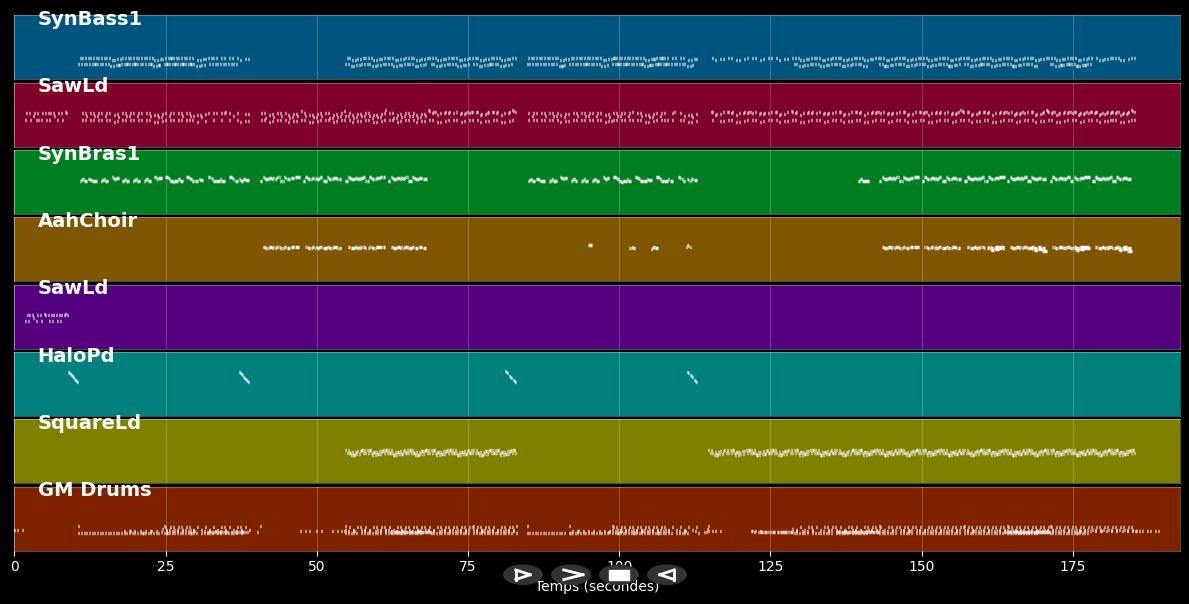Click the AahChoir track name
The image size is (1189, 604).
click(87, 221)
